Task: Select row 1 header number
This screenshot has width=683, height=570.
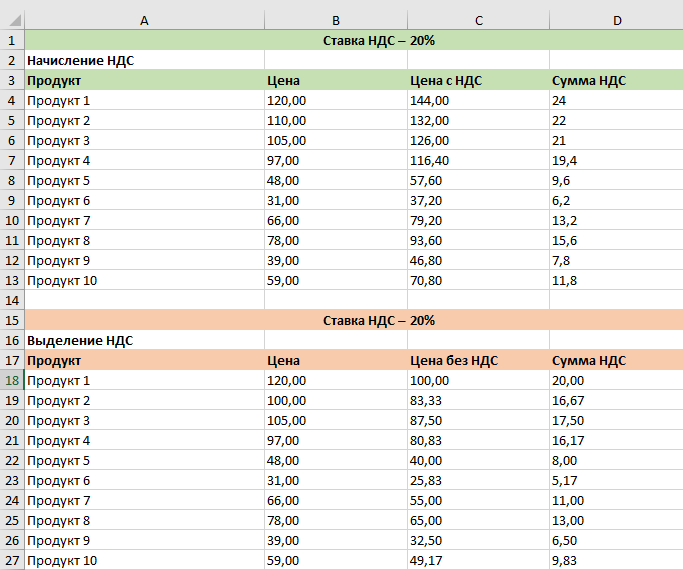Action: pyautogui.click(x=12, y=40)
